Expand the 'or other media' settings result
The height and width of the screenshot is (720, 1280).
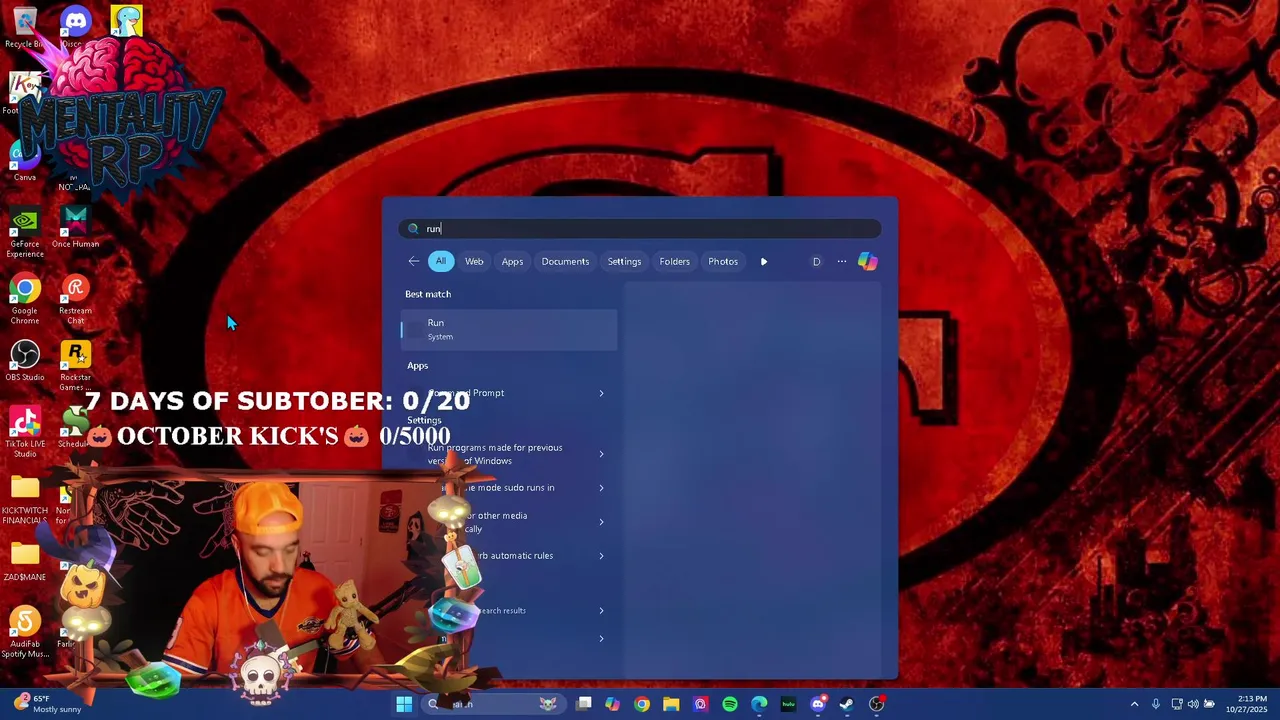tap(601, 522)
